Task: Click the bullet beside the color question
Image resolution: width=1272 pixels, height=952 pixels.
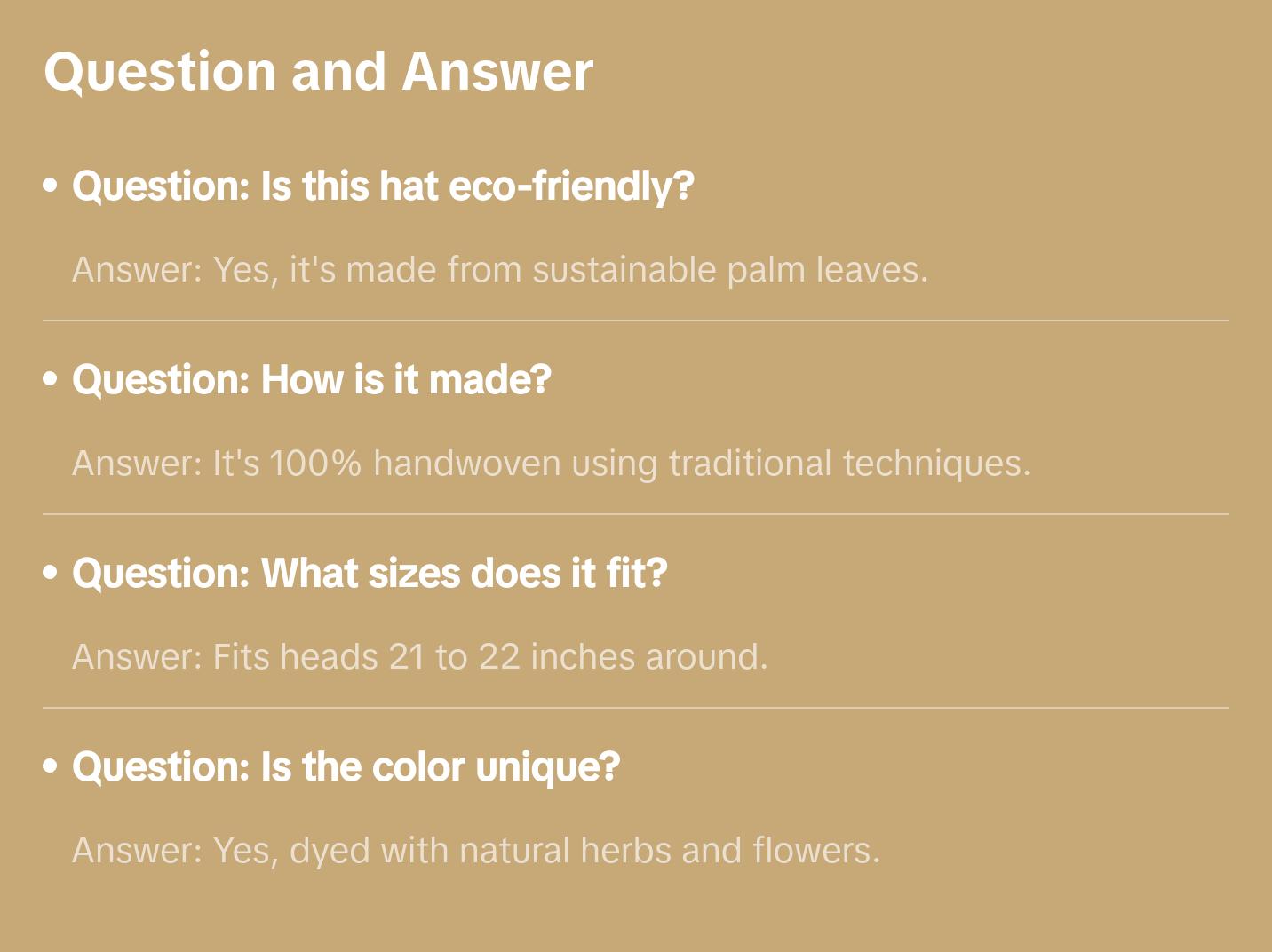Action: 51,767
